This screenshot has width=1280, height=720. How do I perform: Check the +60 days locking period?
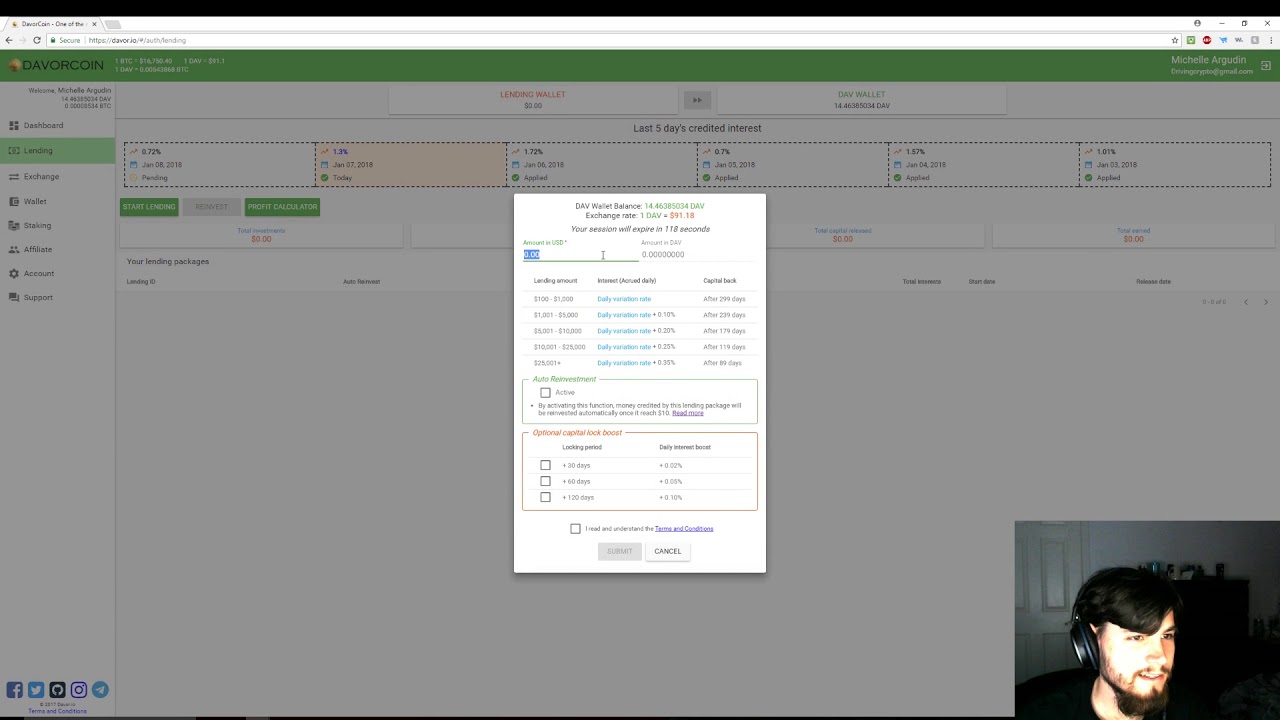(x=545, y=481)
